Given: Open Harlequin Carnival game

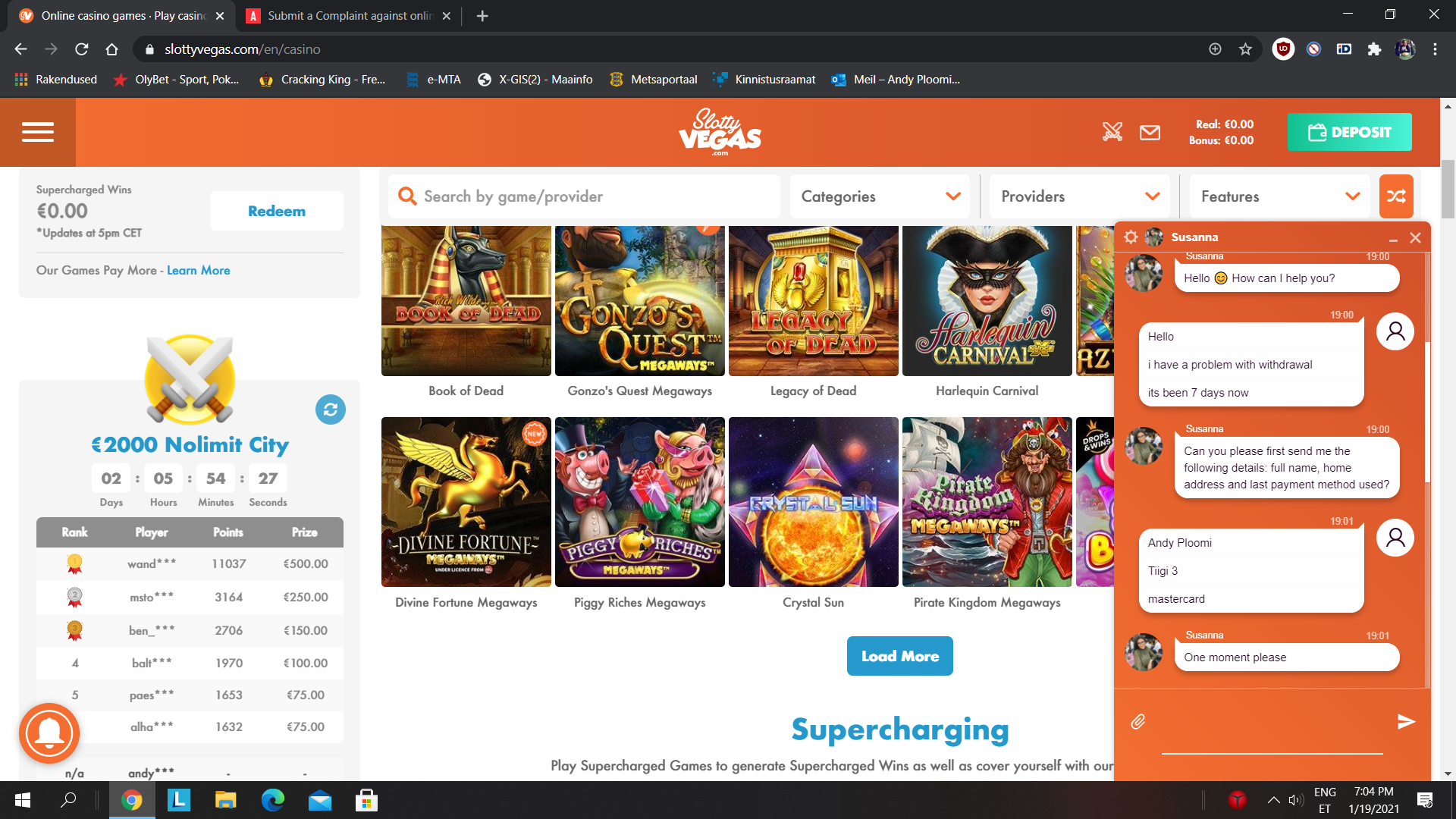Looking at the screenshot, I should point(987,301).
